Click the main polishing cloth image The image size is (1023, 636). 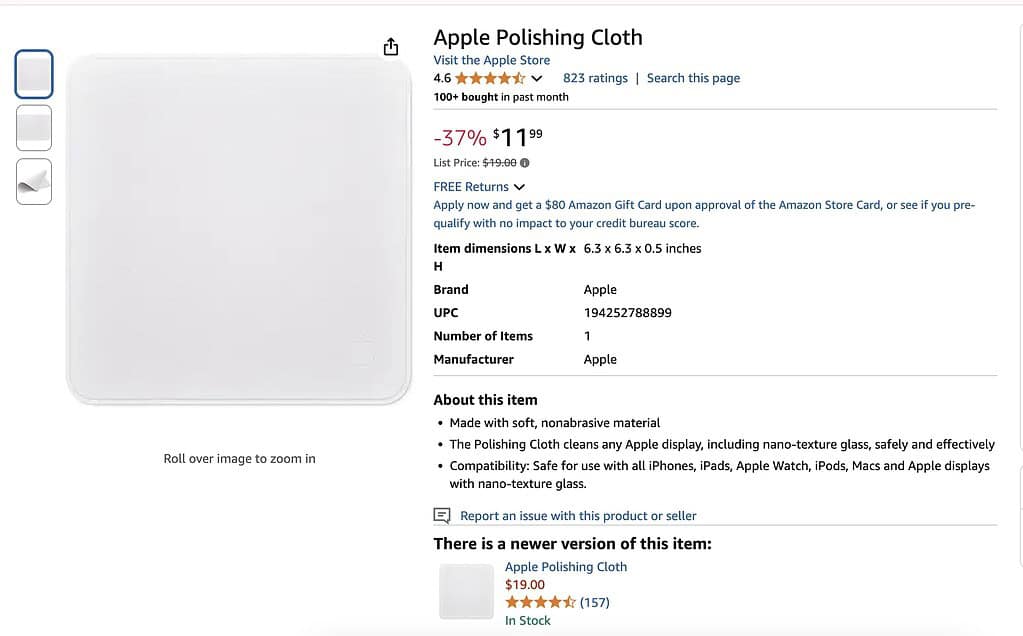pos(239,230)
